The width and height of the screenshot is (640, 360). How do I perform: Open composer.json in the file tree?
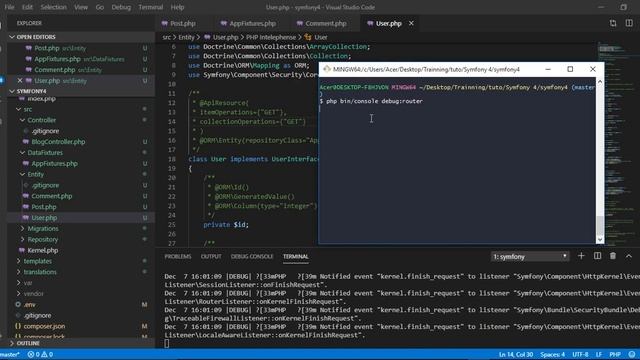44,326
